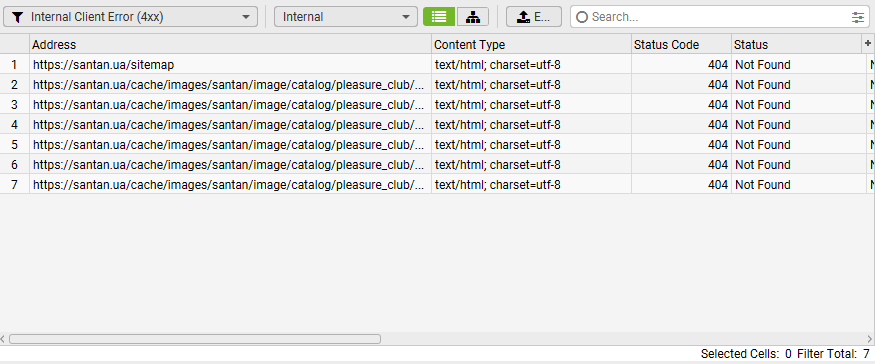Focus the Search input field
875x364 pixels.
720,17
